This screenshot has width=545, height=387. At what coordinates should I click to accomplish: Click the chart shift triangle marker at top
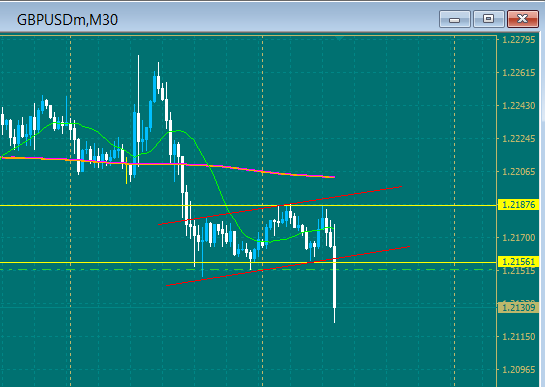[x=340, y=38]
